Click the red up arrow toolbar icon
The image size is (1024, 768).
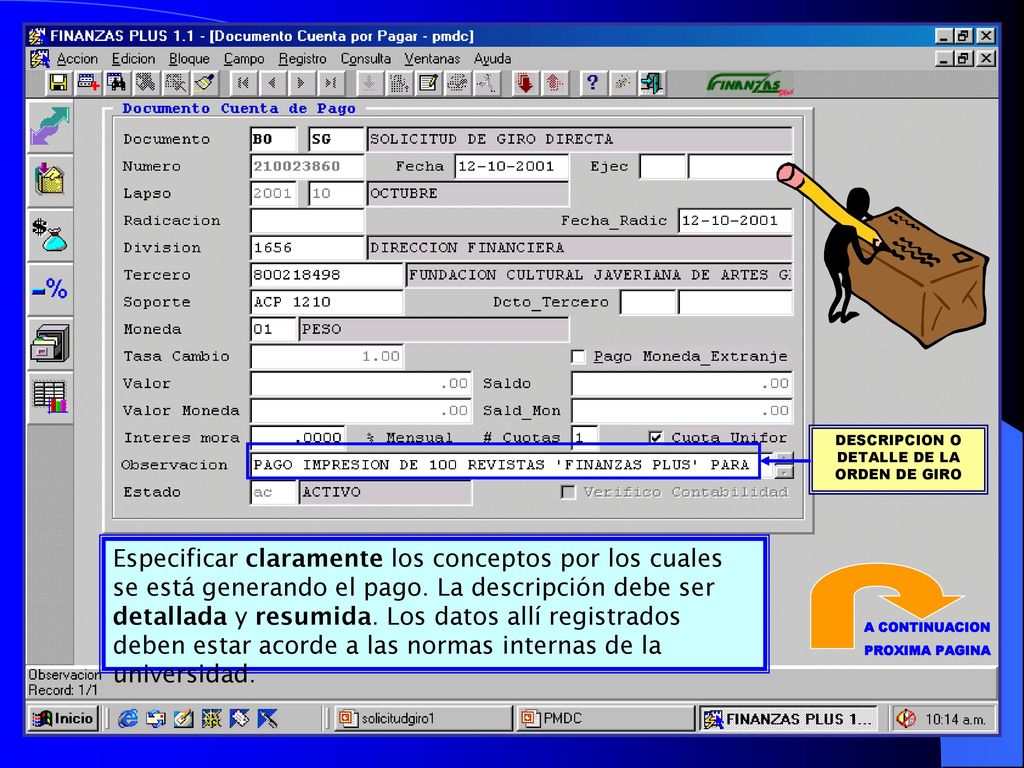(554, 84)
